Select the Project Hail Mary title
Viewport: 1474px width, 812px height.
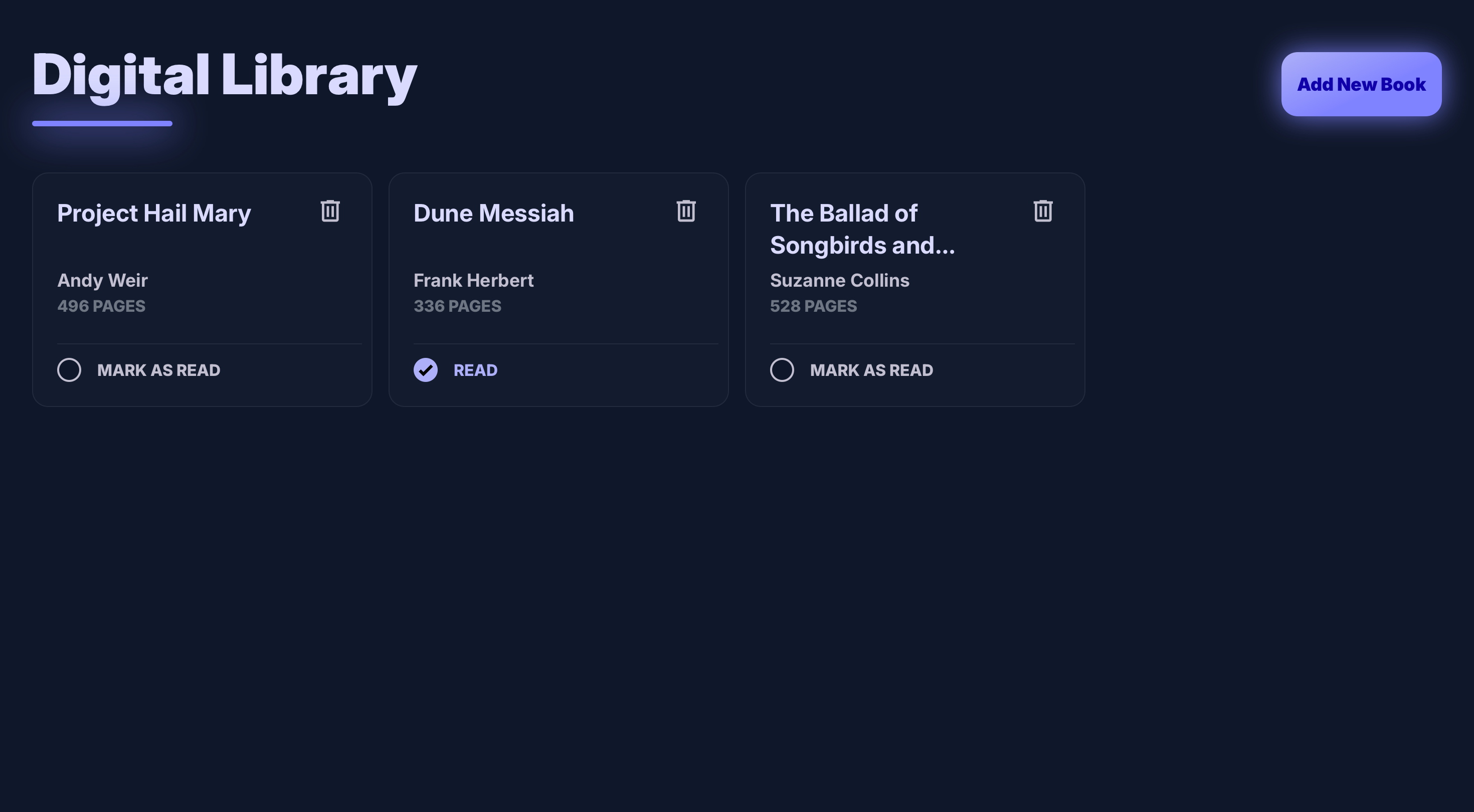[154, 214]
